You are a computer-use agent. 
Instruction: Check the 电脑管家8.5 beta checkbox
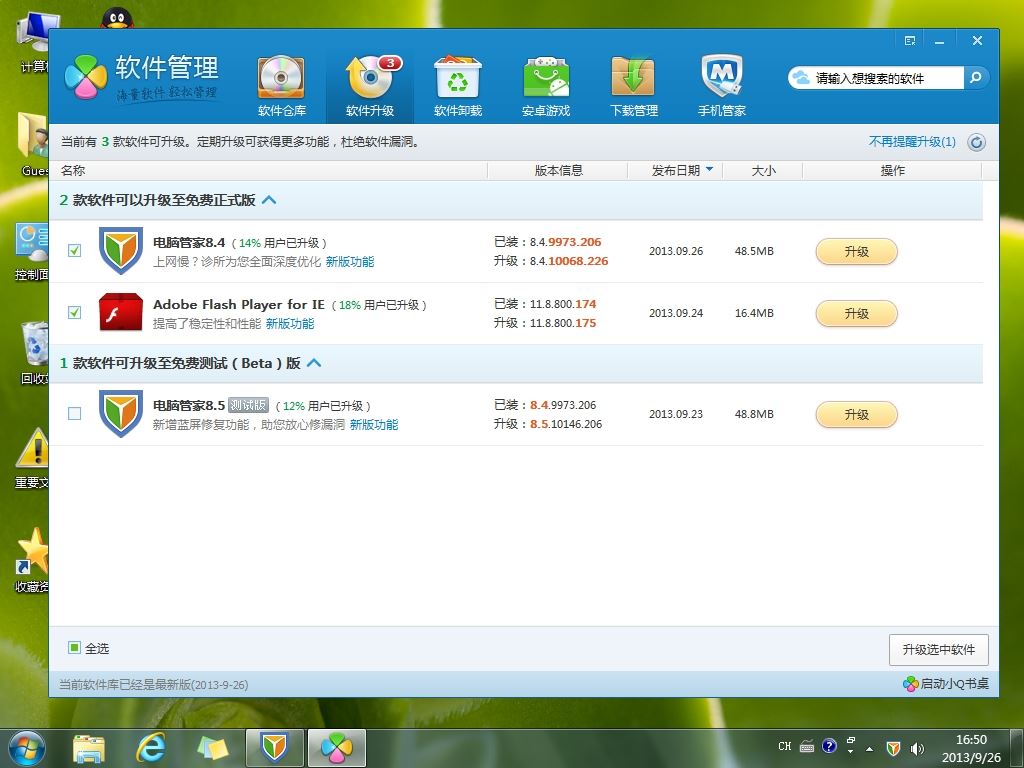click(x=74, y=413)
